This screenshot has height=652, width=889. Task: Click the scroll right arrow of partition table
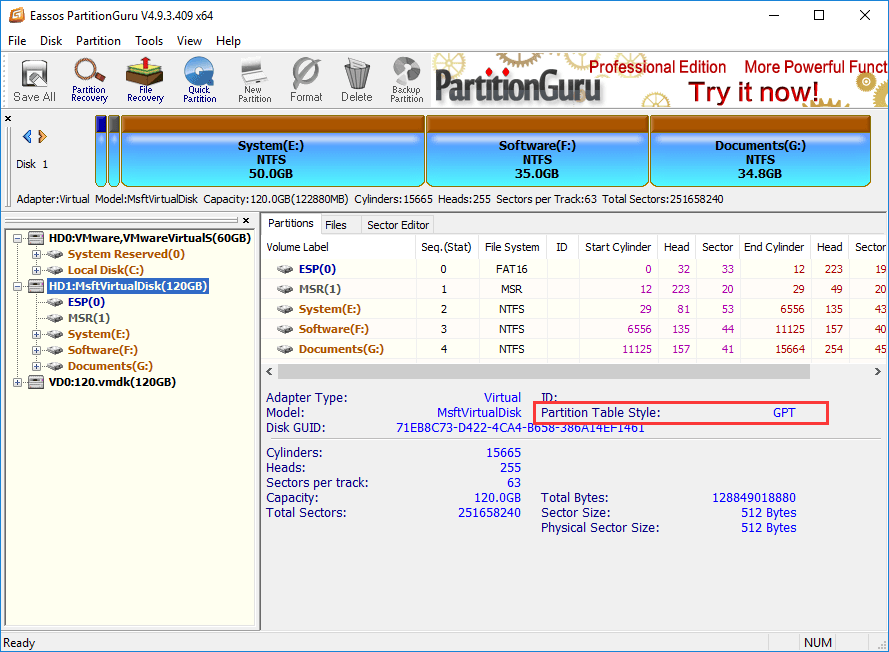click(x=878, y=372)
